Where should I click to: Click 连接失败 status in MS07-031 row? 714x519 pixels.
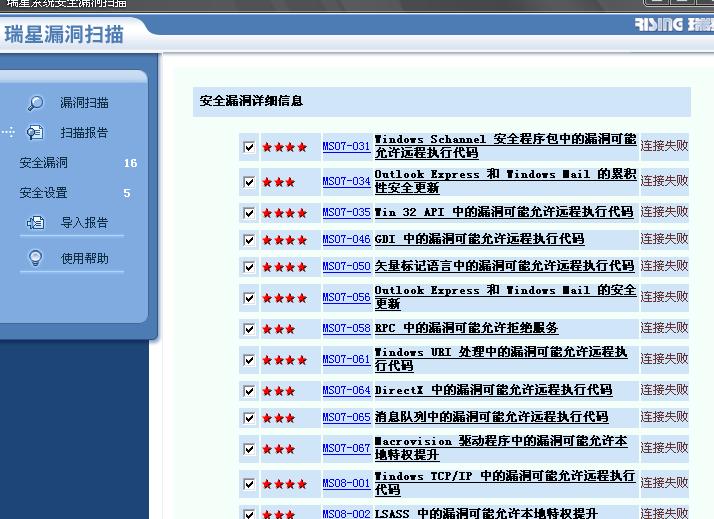click(664, 146)
